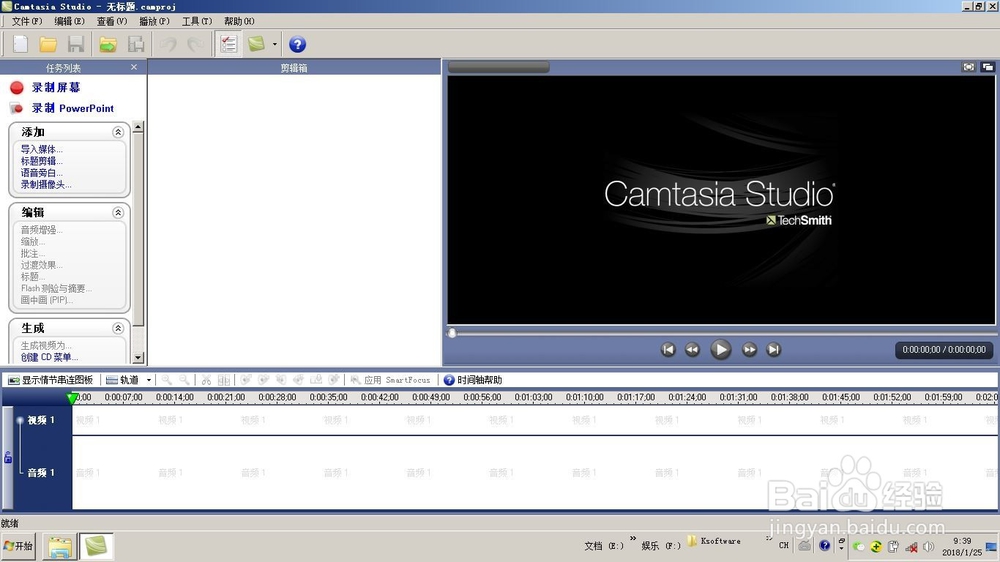Image resolution: width=1000 pixels, height=562 pixels.
Task: Click the volume icon in the system tray
Action: [x=929, y=547]
